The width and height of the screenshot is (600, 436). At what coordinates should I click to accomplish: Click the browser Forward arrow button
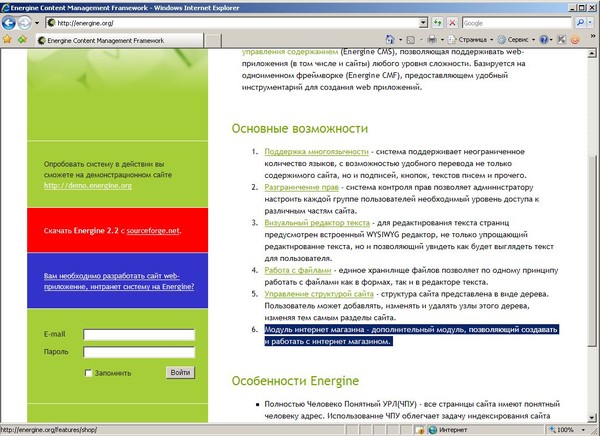point(24,23)
